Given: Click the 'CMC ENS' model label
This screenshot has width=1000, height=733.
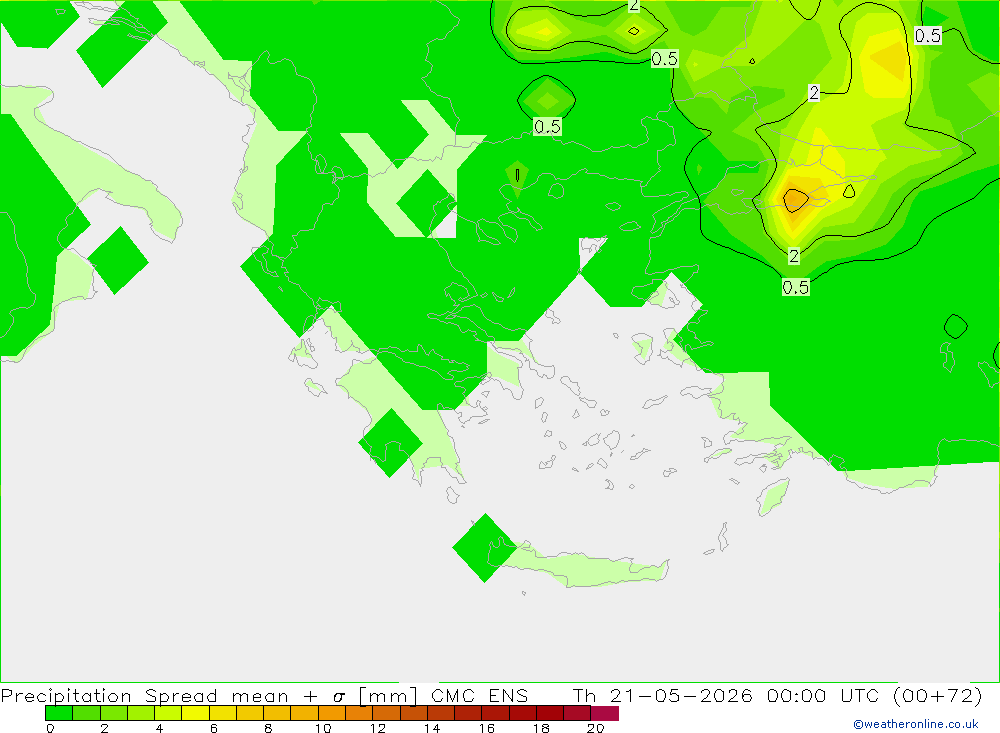Looking at the screenshot, I should tap(480, 695).
